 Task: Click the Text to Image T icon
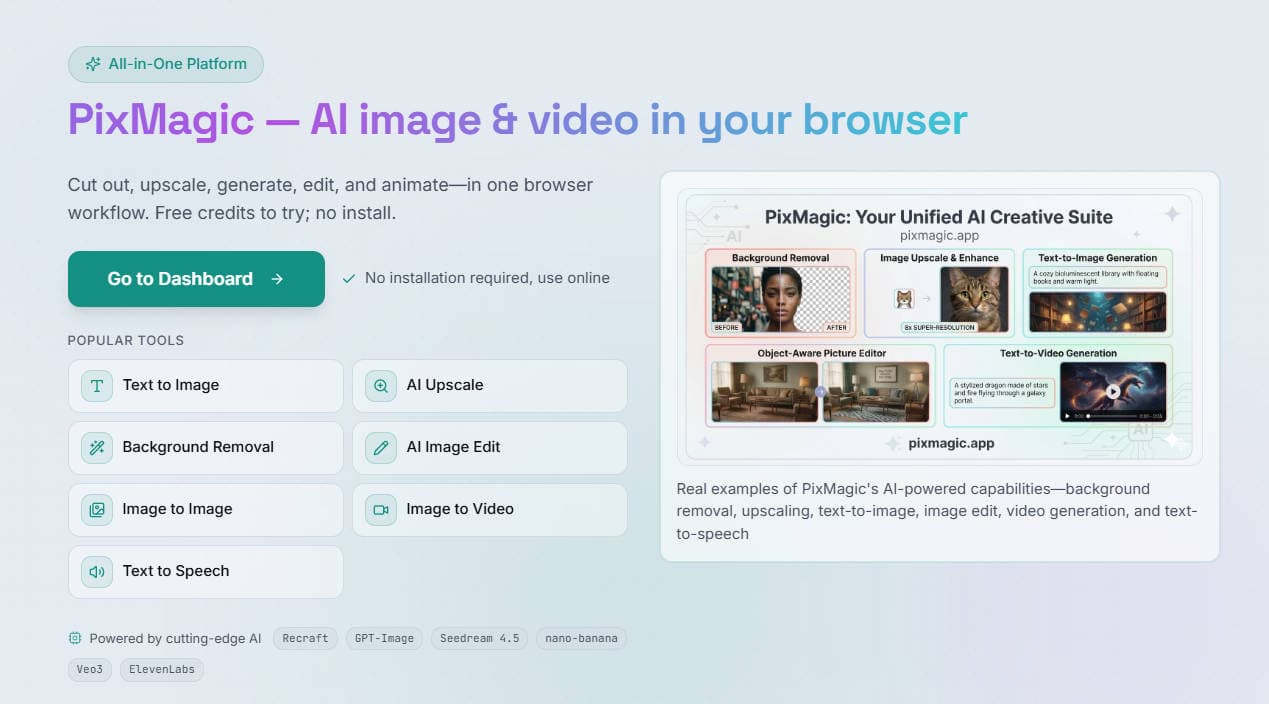97,386
